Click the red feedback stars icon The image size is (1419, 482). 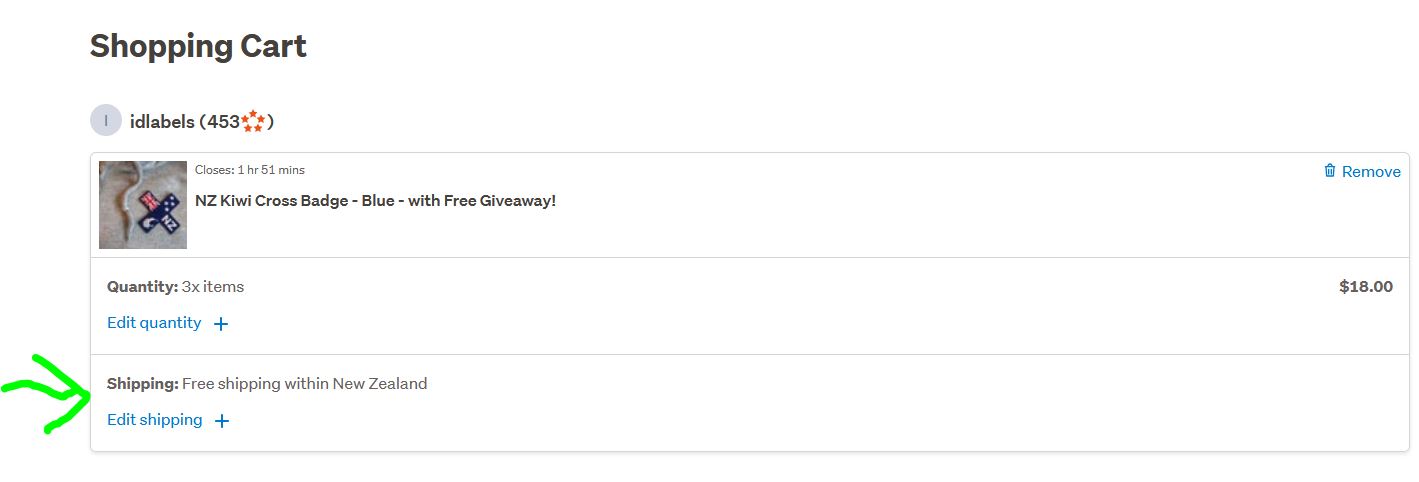point(253,122)
